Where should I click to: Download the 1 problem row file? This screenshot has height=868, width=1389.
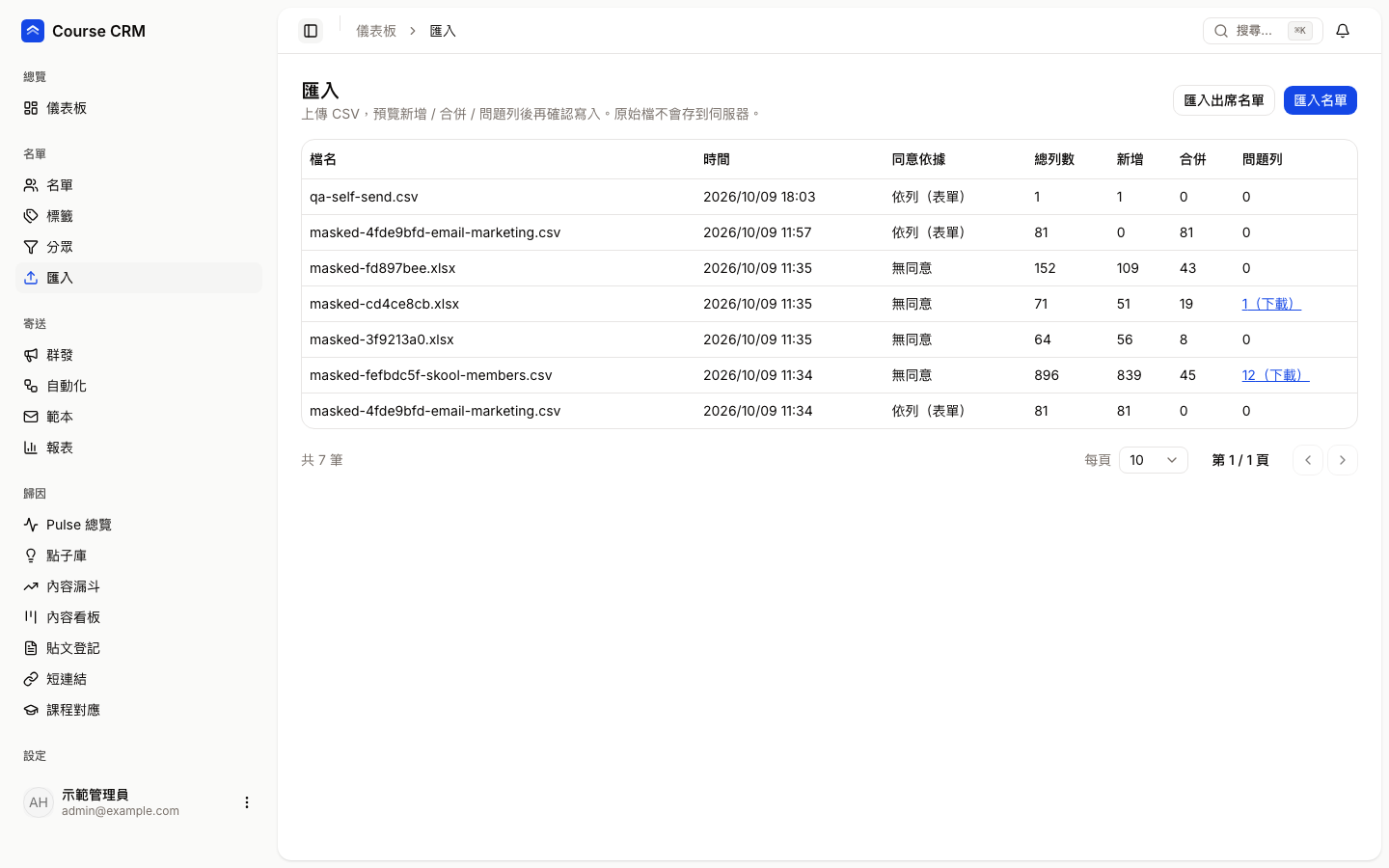click(1271, 304)
